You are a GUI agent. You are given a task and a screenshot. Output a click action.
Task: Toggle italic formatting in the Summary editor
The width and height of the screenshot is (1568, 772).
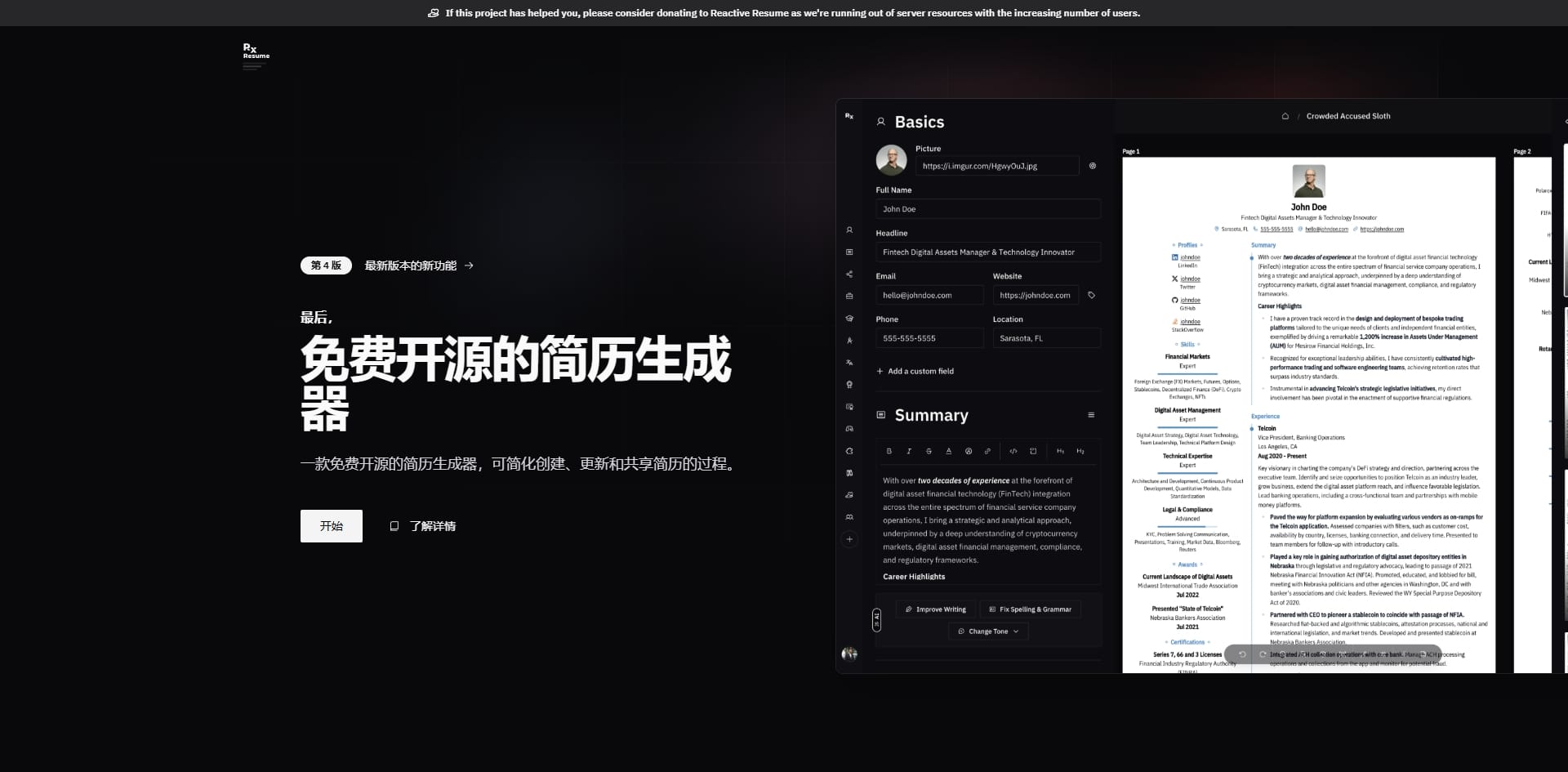pyautogui.click(x=909, y=451)
